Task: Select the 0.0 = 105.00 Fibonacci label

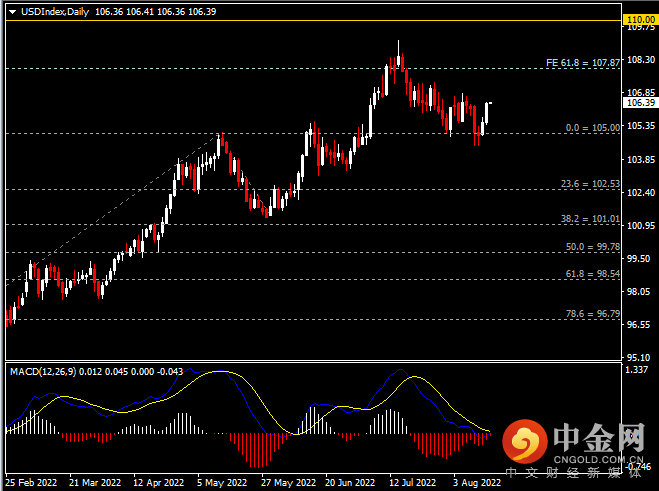Action: (593, 127)
